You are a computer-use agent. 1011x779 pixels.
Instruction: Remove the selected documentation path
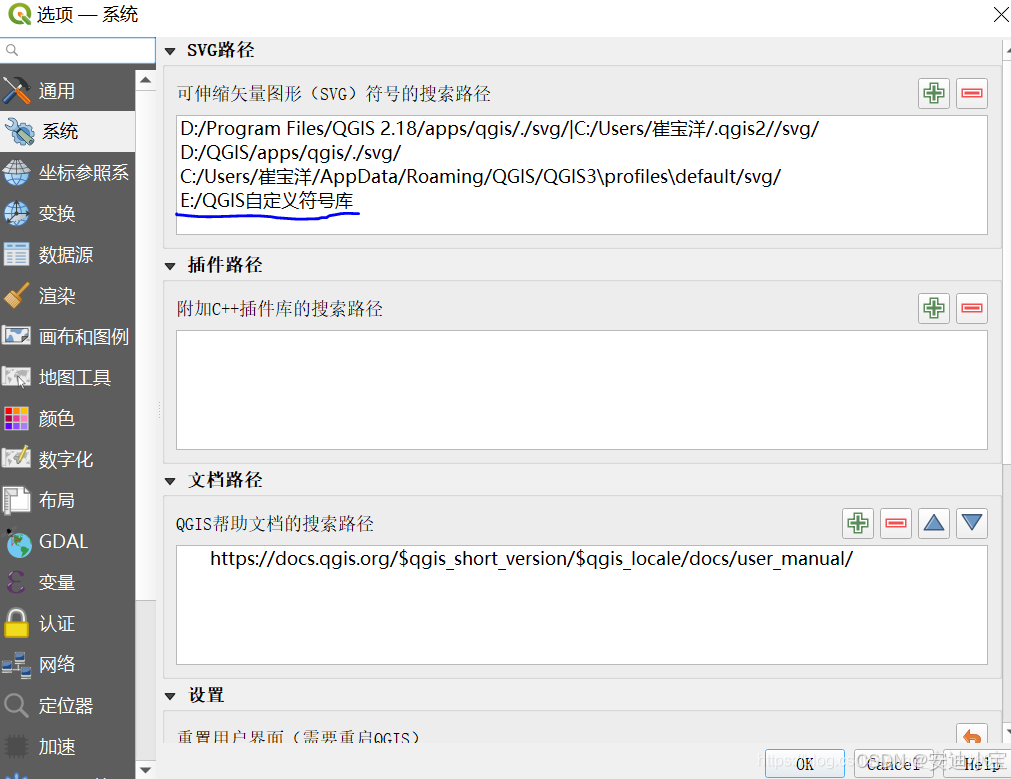[x=896, y=523]
